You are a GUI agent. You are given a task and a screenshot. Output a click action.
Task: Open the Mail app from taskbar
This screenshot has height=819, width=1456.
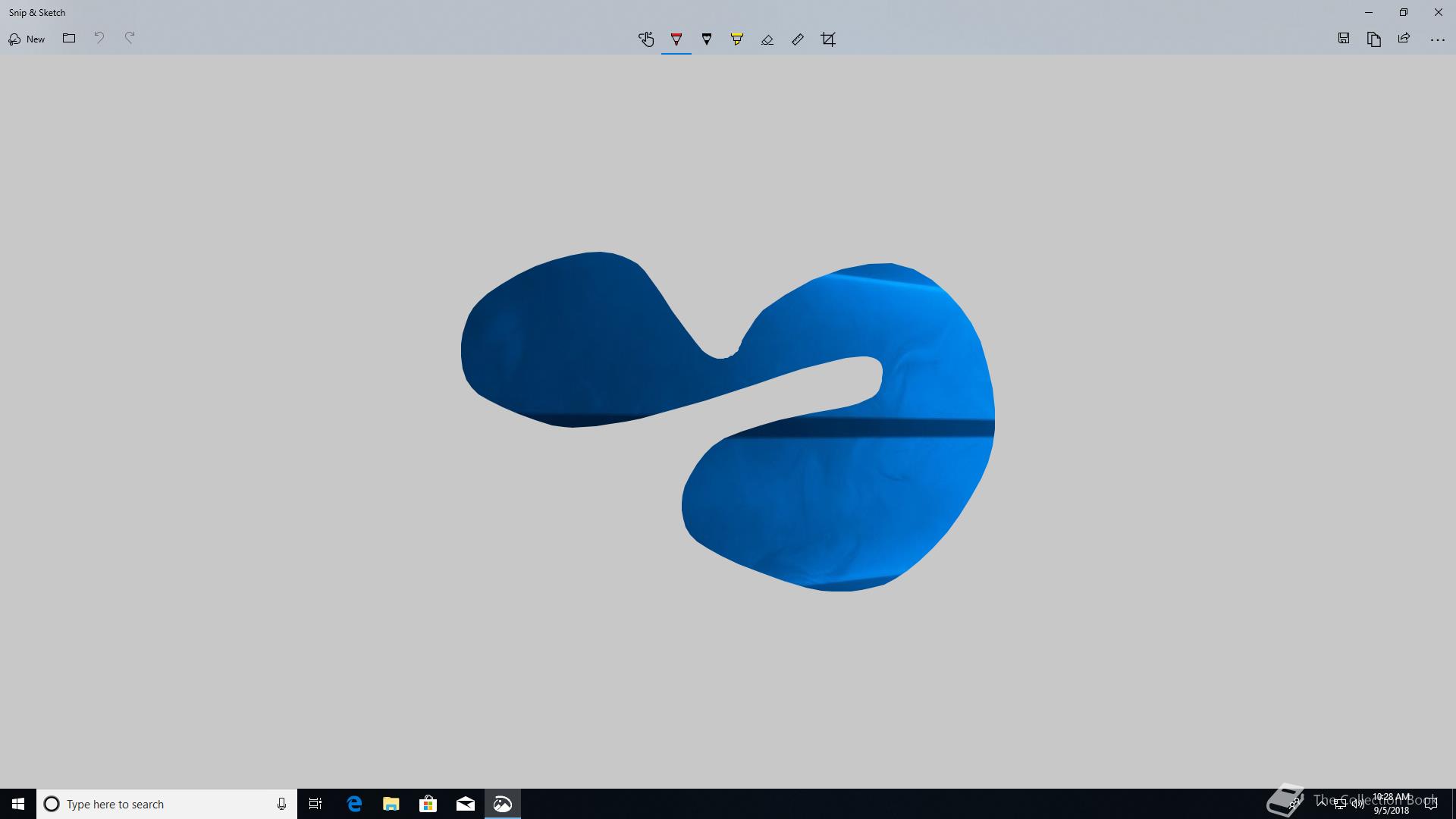tap(466, 804)
